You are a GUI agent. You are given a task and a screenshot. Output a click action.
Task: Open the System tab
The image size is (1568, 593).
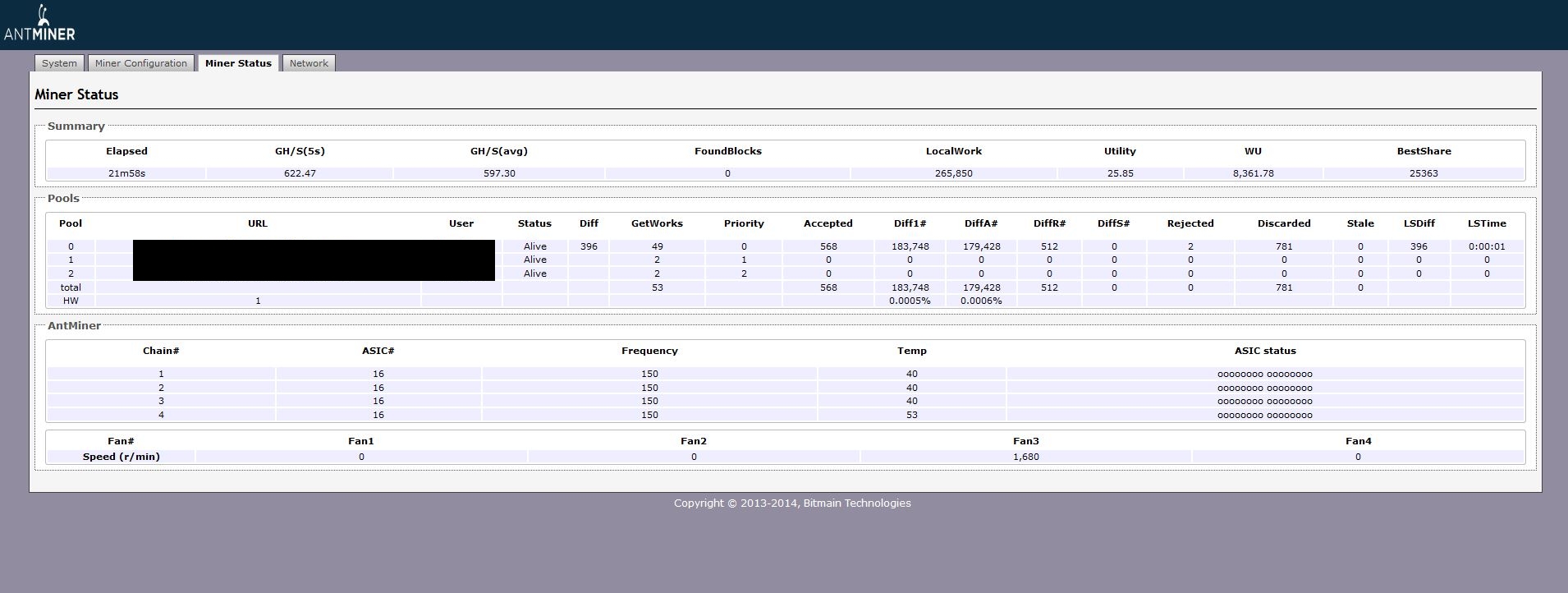click(59, 63)
